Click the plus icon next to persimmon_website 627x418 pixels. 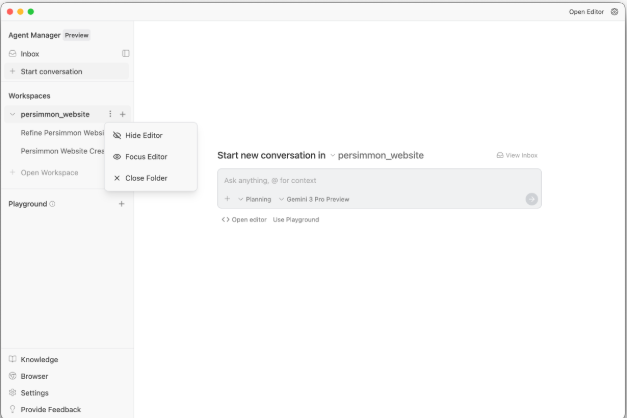click(x=122, y=114)
